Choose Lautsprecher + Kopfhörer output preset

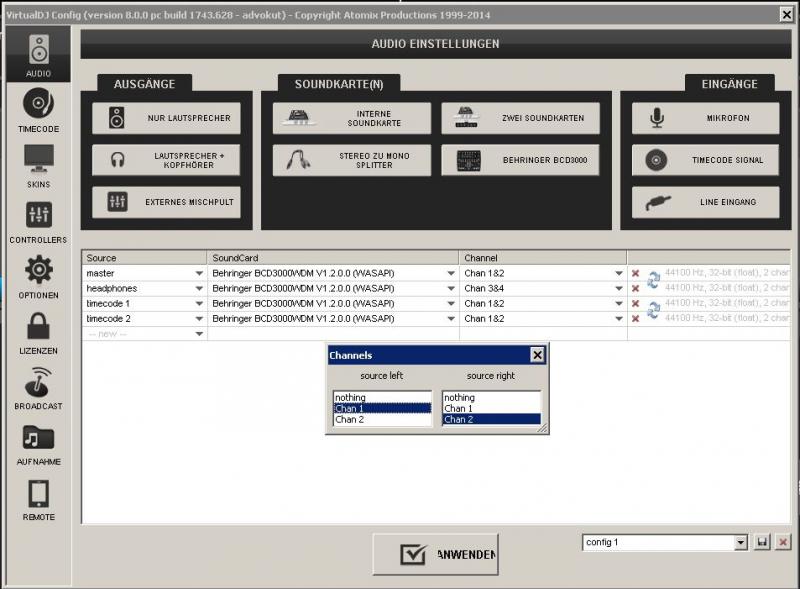[166, 160]
